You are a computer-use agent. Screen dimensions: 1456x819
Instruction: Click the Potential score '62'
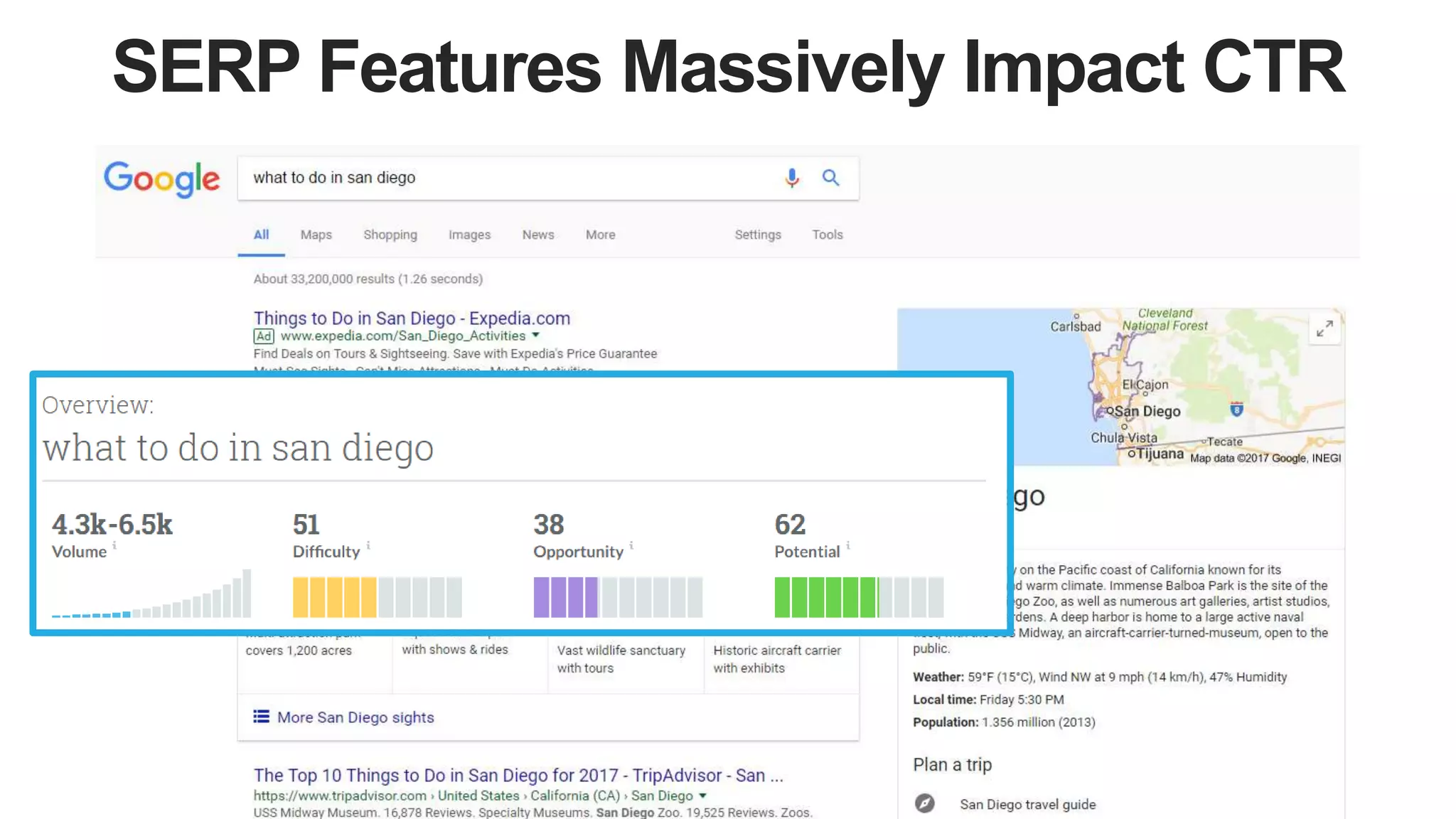(790, 525)
